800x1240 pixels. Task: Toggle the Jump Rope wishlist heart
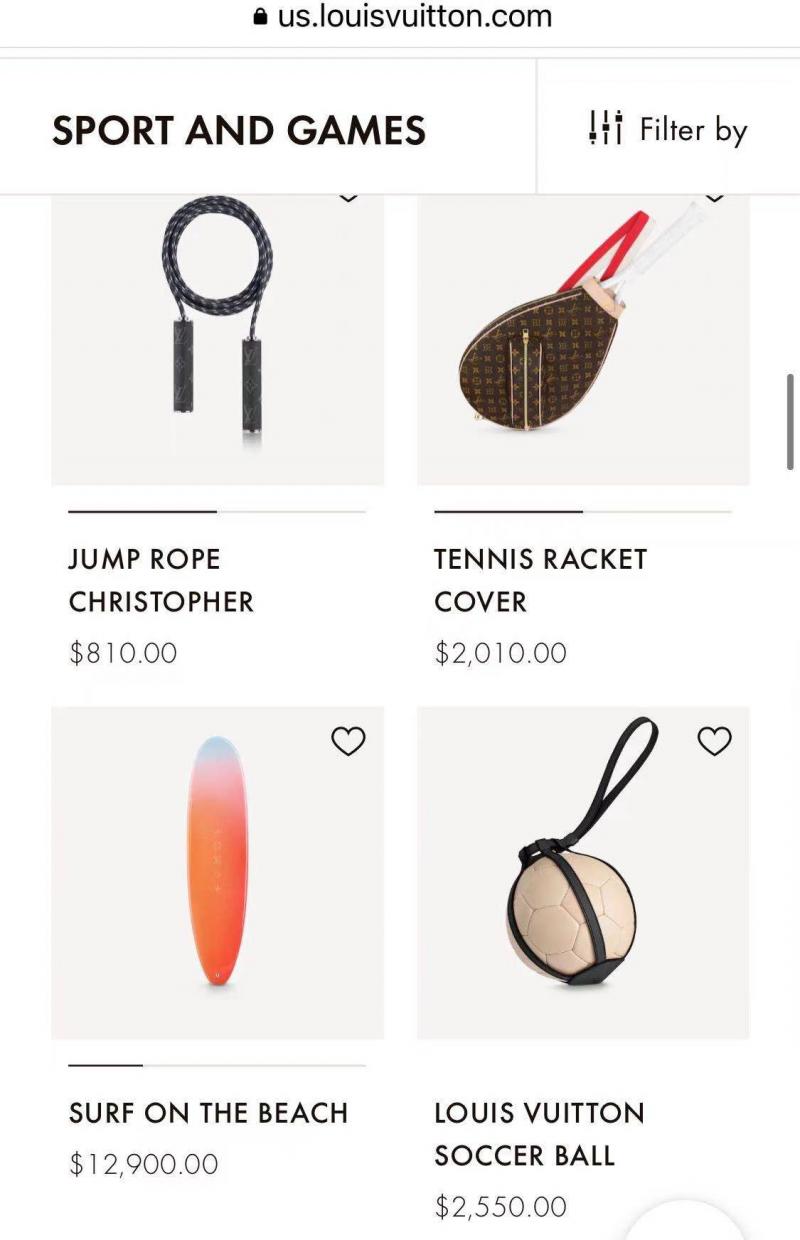(x=348, y=197)
